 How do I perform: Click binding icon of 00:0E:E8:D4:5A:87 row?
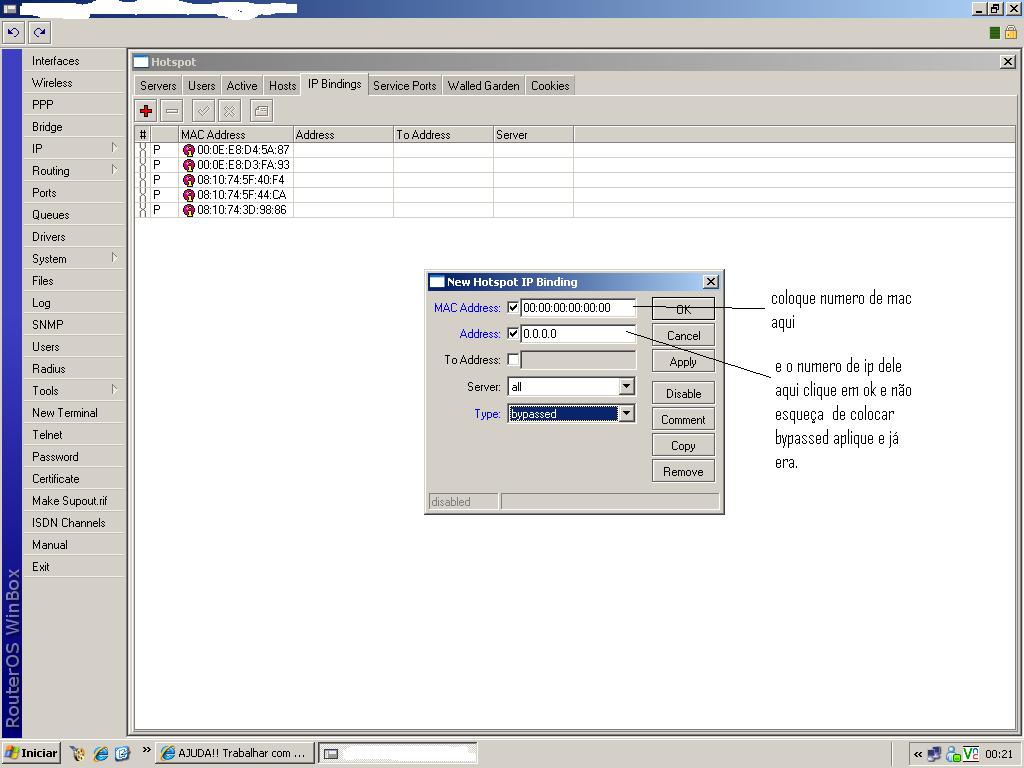point(189,150)
